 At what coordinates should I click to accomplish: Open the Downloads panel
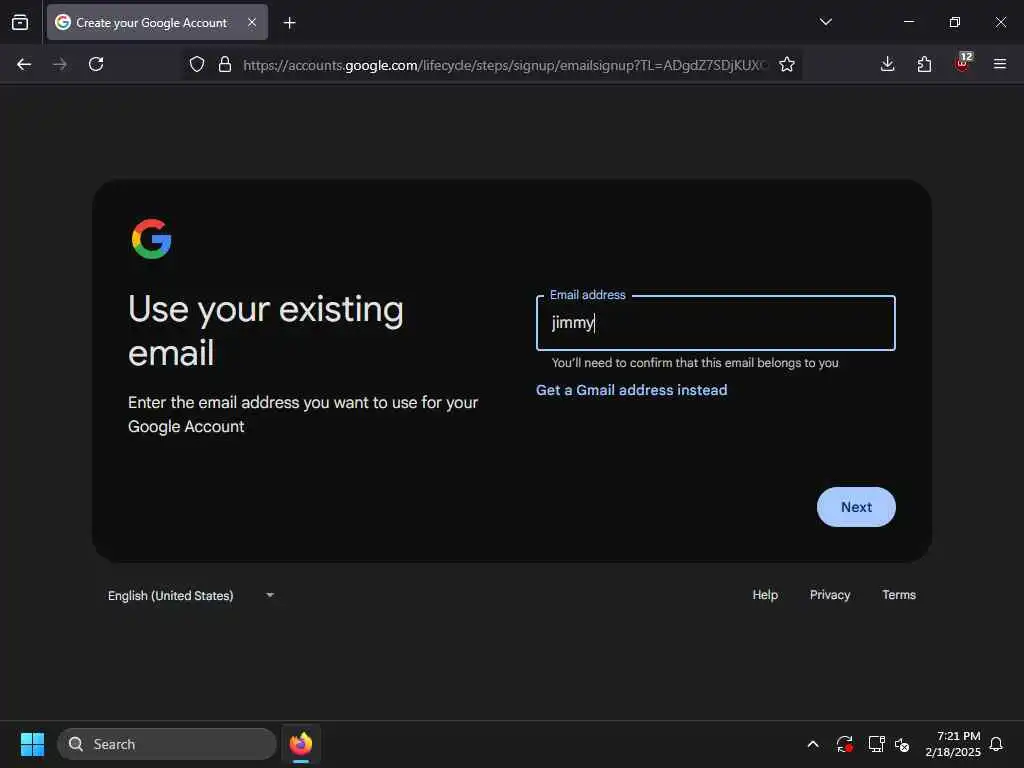pos(888,64)
